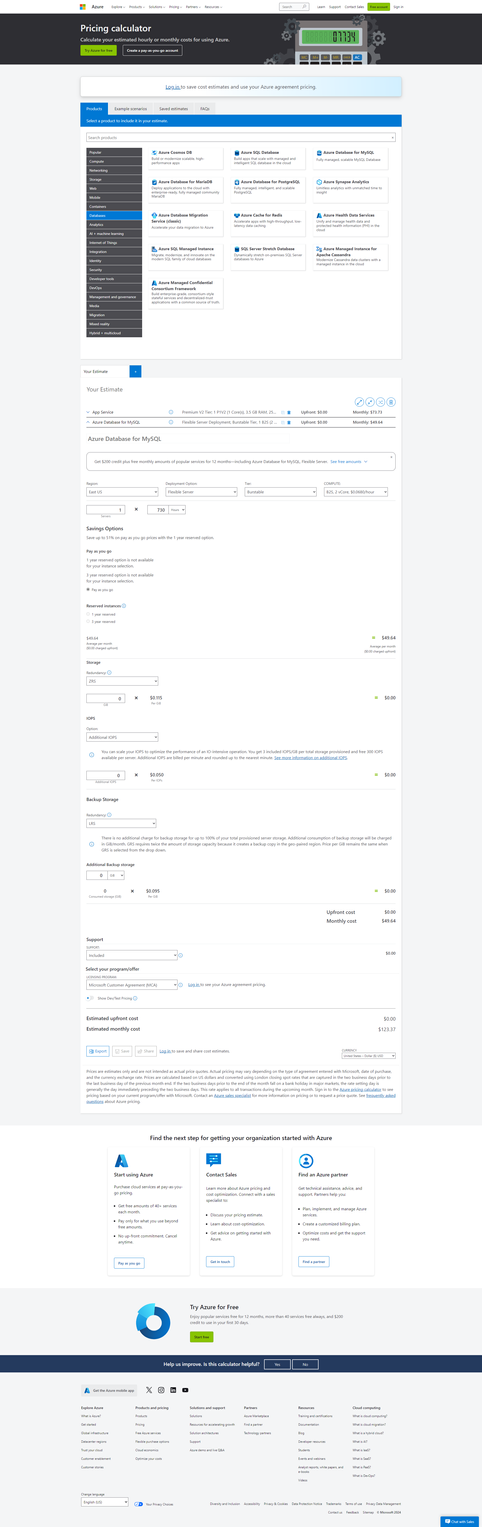The image size is (482, 1527).
Task: Open the LinkedIn icon in footer
Action: (x=173, y=1390)
